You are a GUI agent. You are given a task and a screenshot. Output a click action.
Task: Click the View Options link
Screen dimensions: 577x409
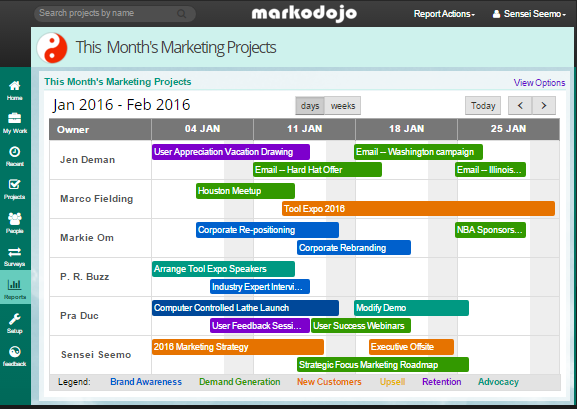(539, 83)
